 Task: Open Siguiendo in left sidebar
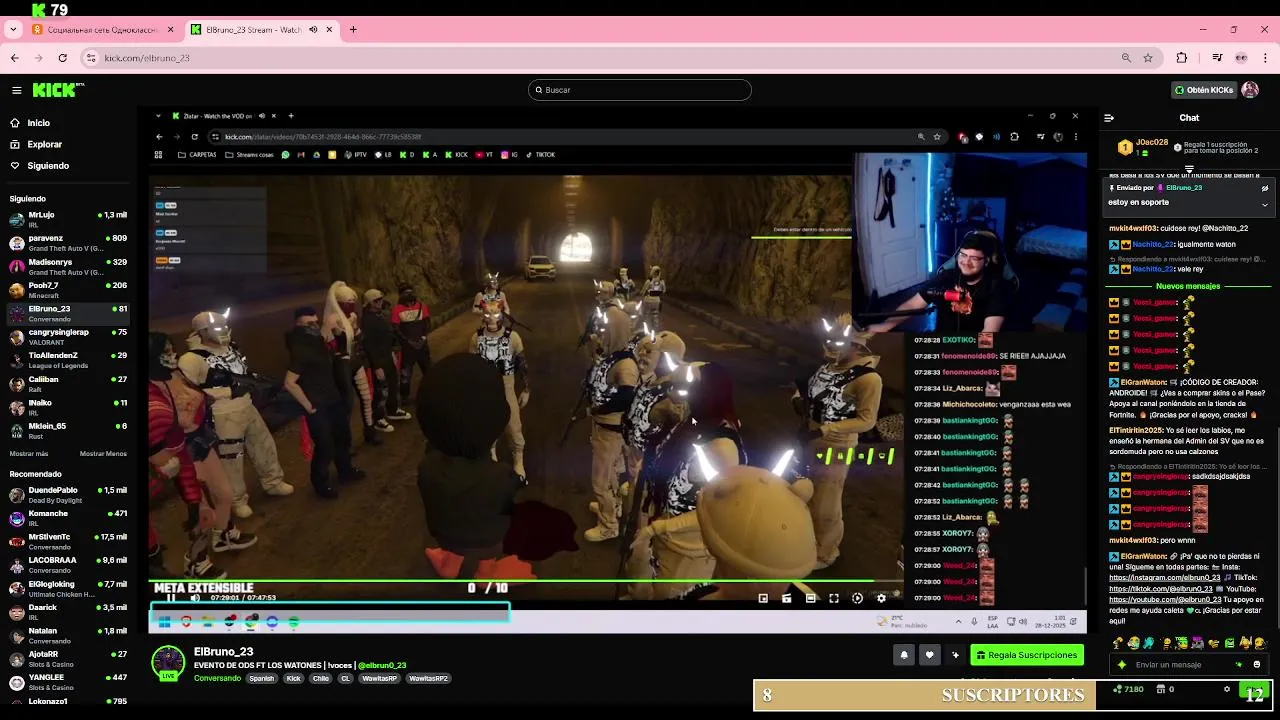pos(48,166)
